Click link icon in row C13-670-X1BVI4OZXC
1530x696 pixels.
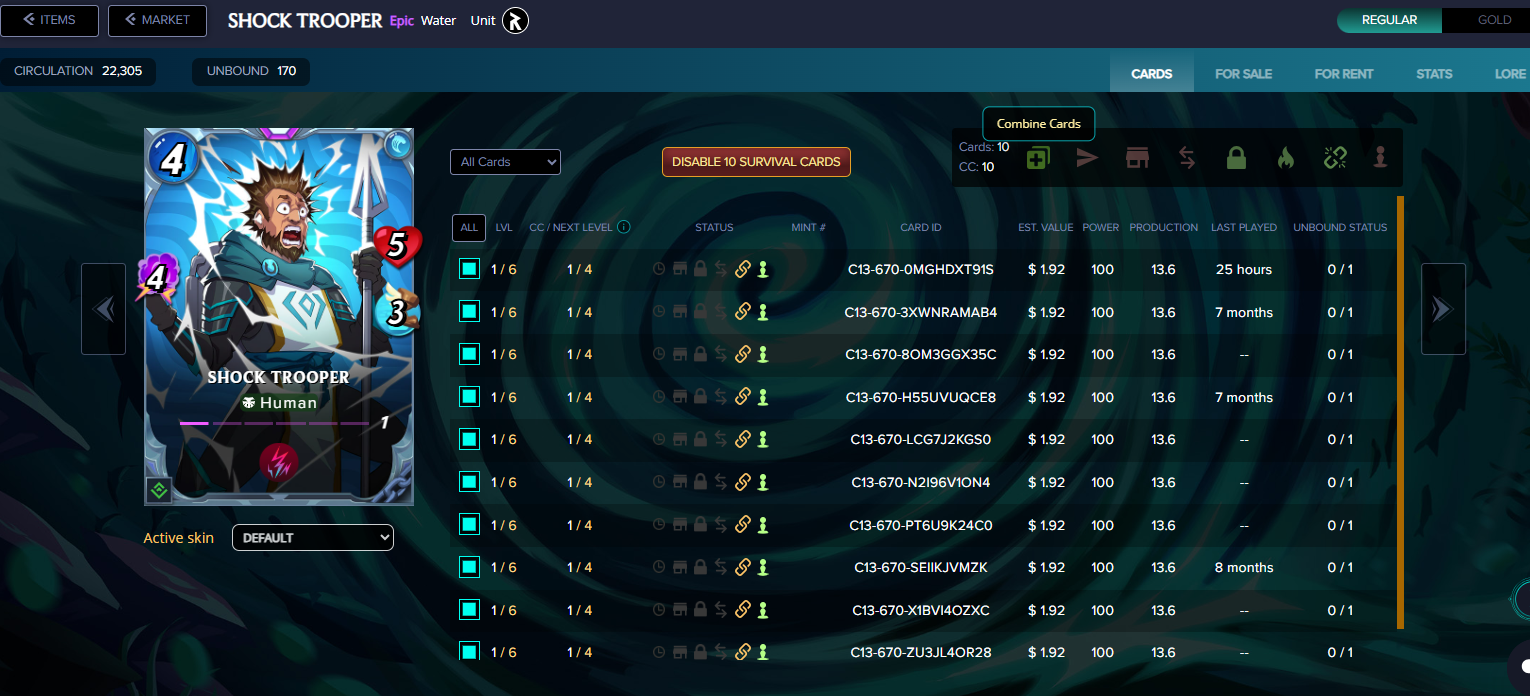(743, 610)
